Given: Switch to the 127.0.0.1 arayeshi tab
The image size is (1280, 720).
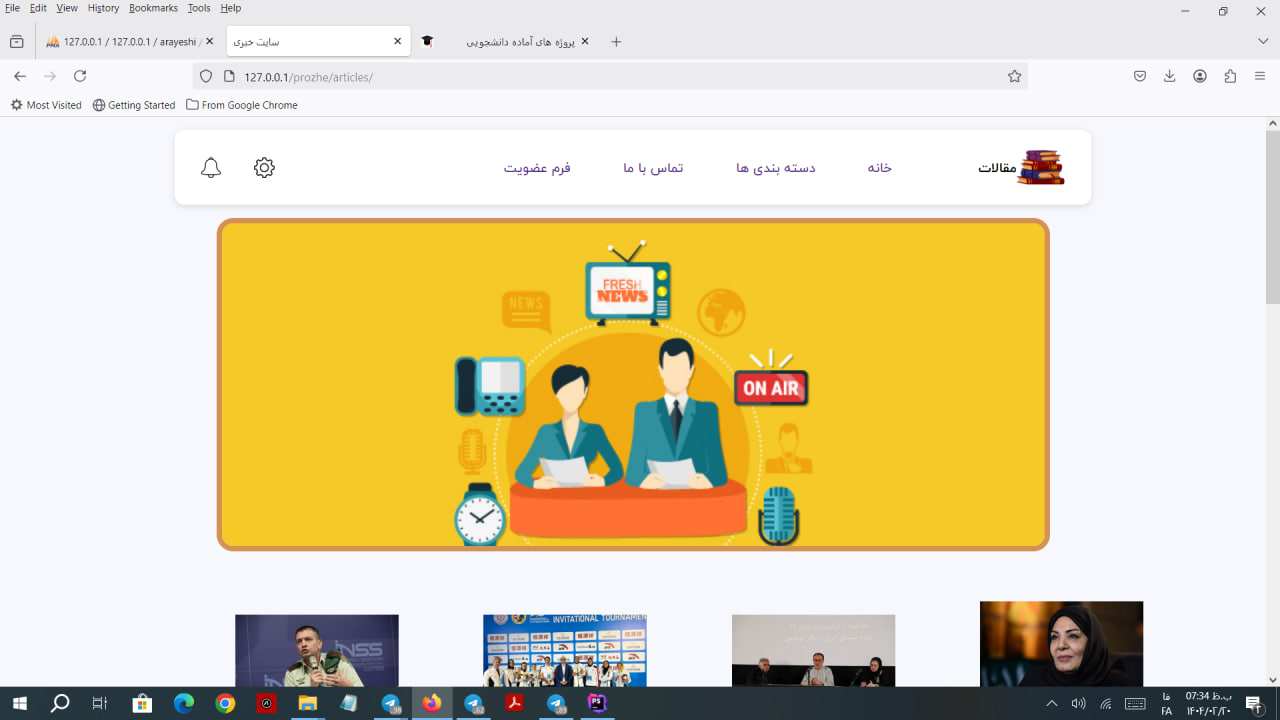Looking at the screenshot, I should tap(128, 42).
